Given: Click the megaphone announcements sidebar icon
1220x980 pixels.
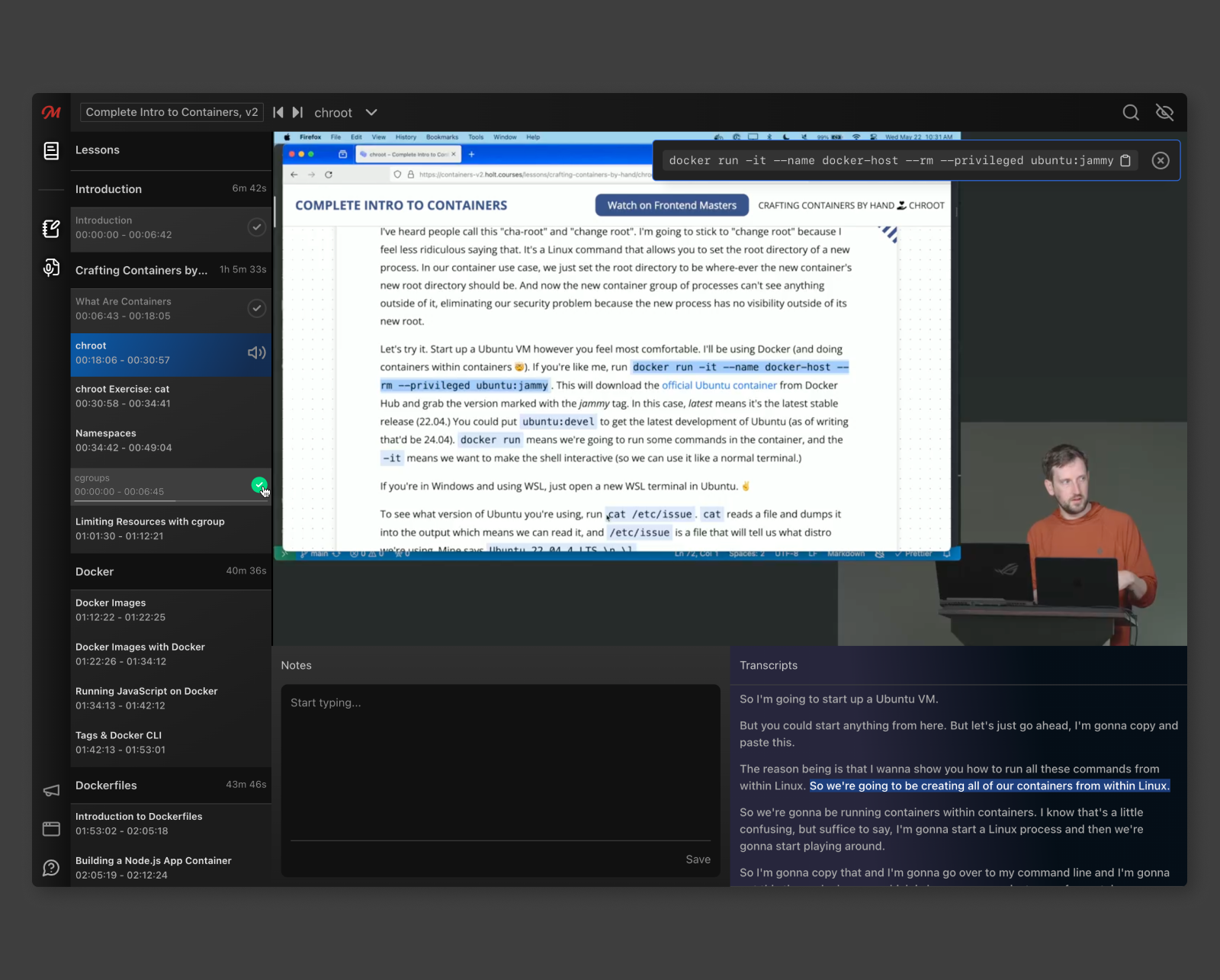Looking at the screenshot, I should click(51, 790).
